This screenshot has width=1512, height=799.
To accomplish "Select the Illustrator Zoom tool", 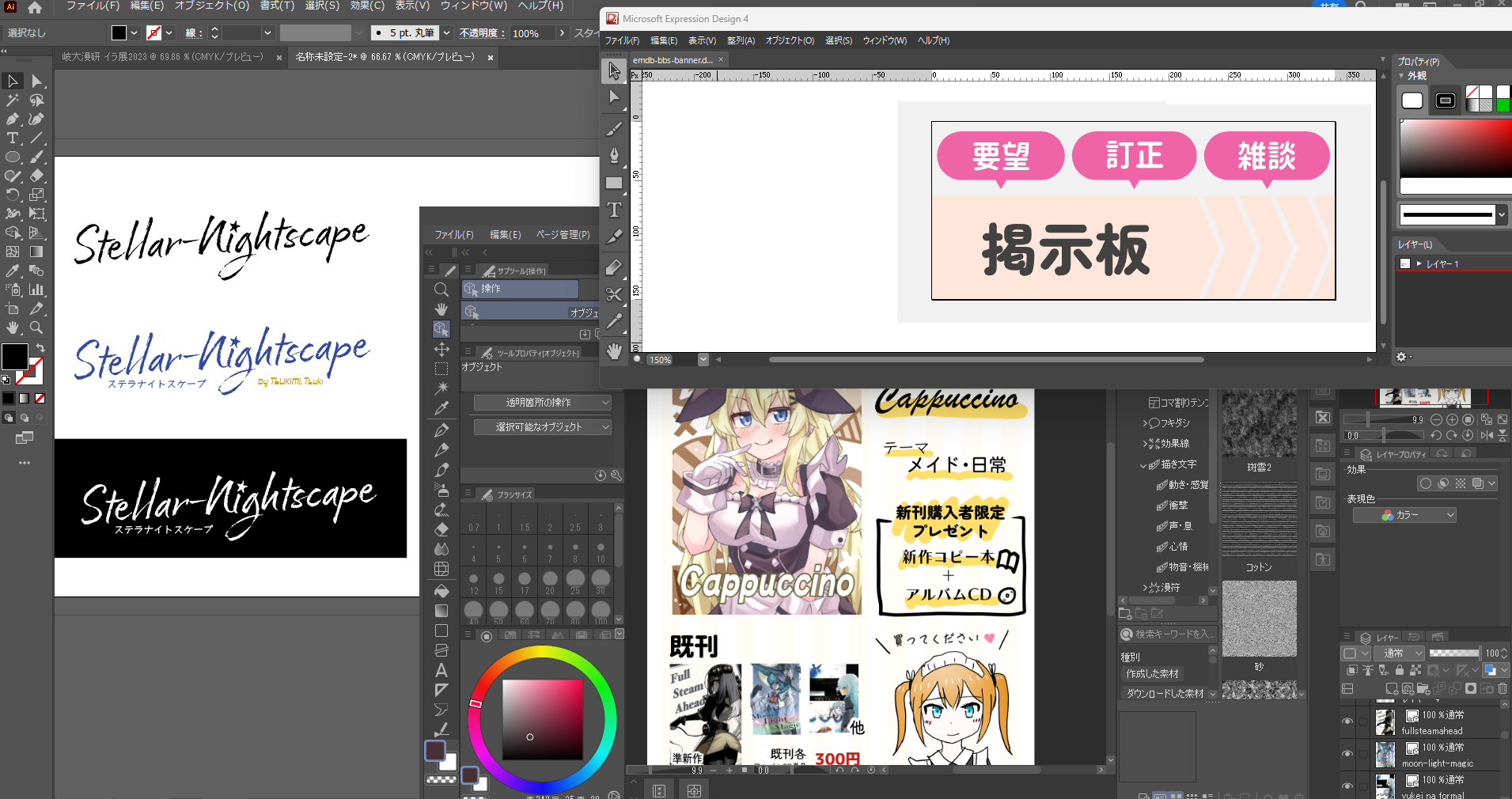I will (x=36, y=328).
